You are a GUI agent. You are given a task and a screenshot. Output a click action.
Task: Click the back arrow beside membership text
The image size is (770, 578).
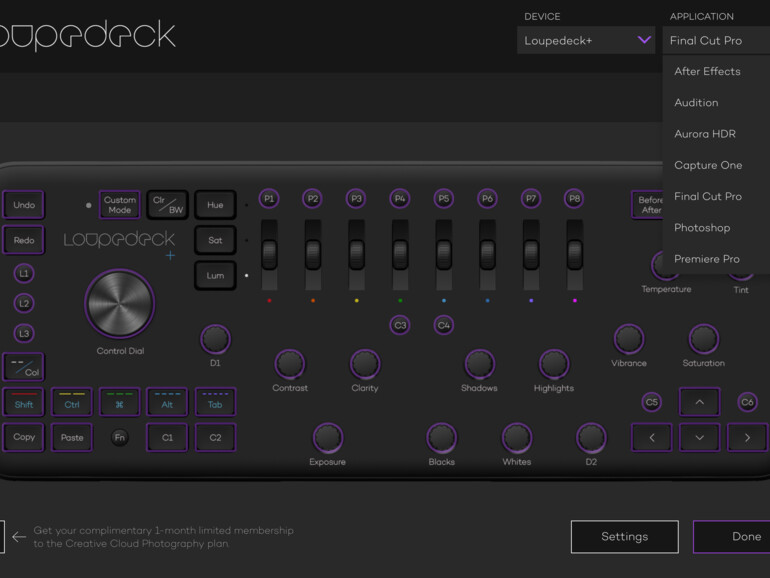(19, 537)
